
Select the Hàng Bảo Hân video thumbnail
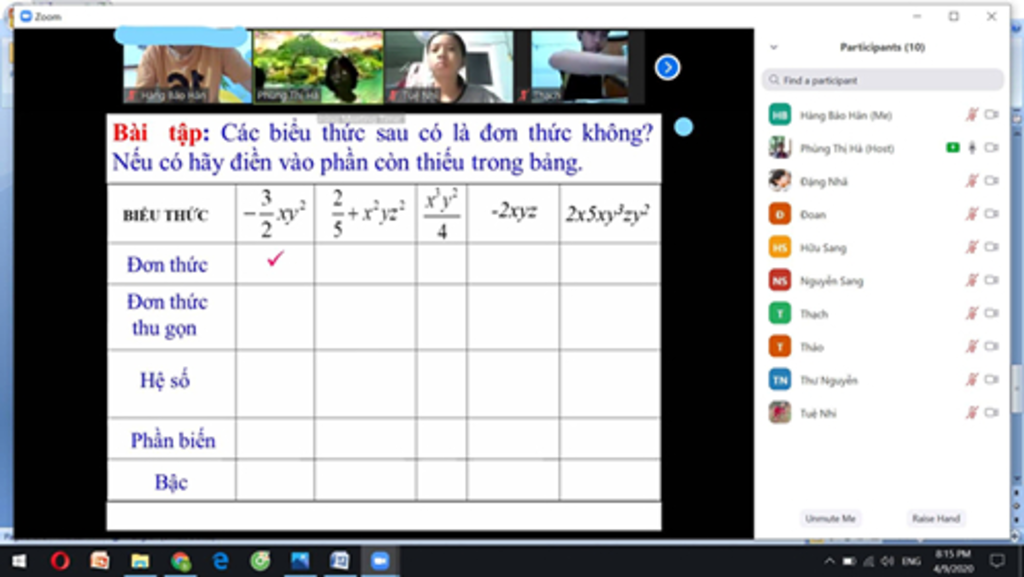[x=187, y=67]
